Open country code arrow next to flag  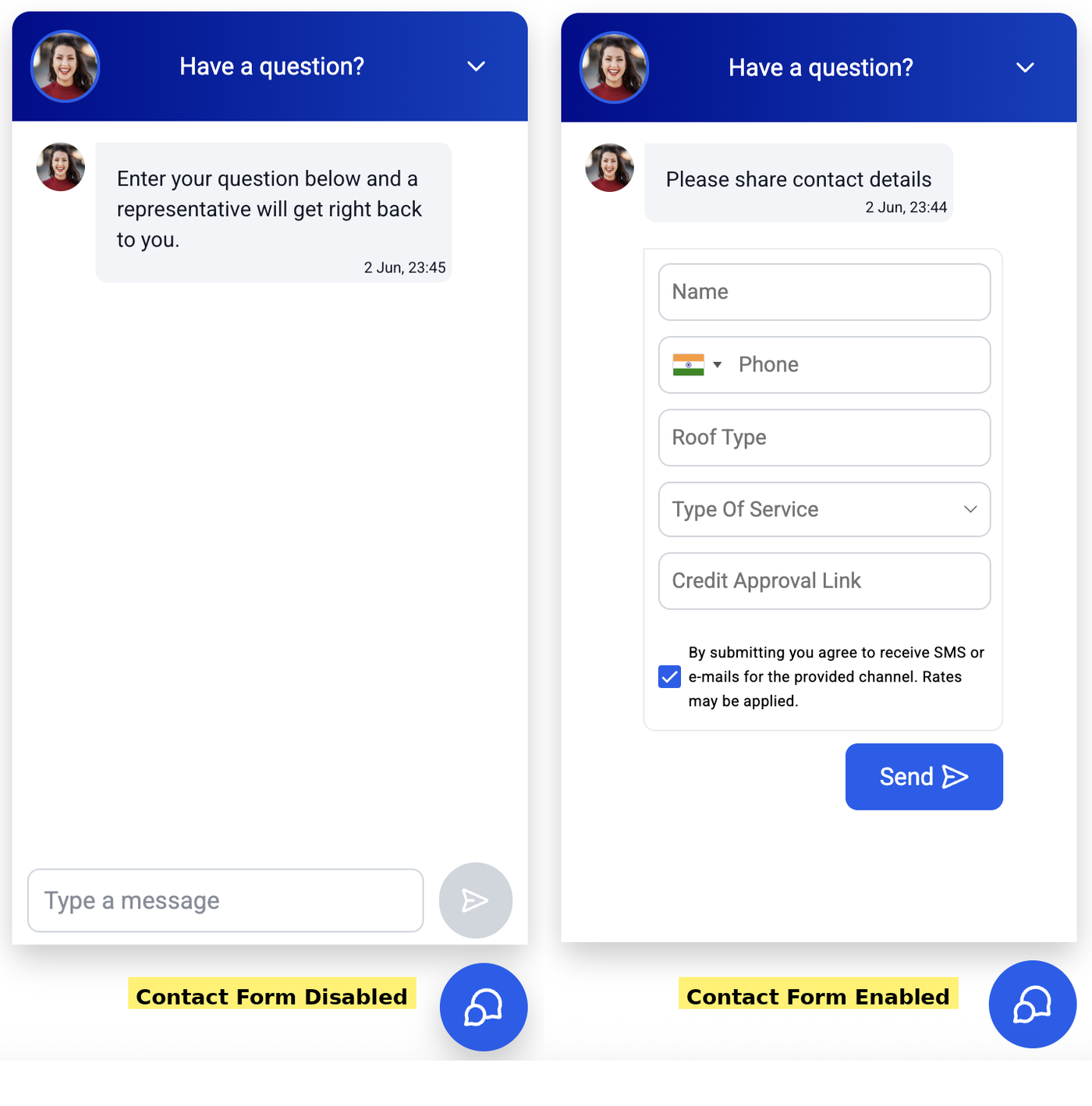[718, 365]
